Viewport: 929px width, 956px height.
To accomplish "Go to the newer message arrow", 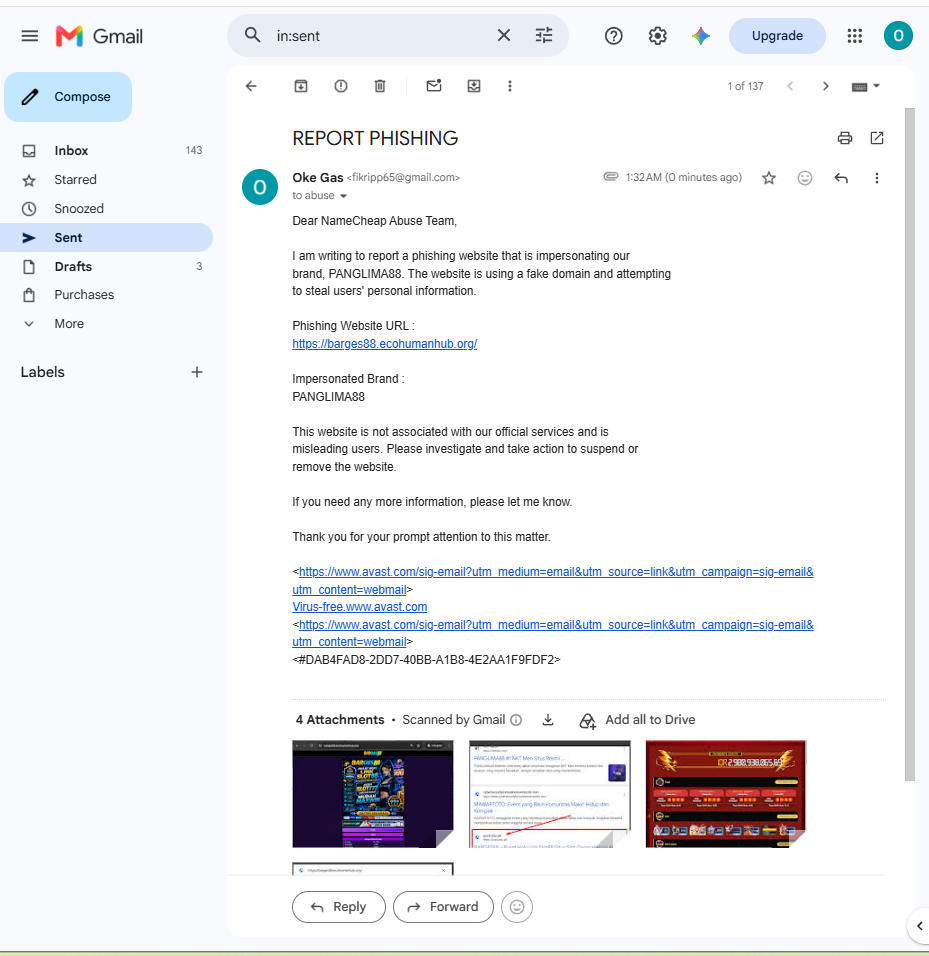I will coord(790,86).
